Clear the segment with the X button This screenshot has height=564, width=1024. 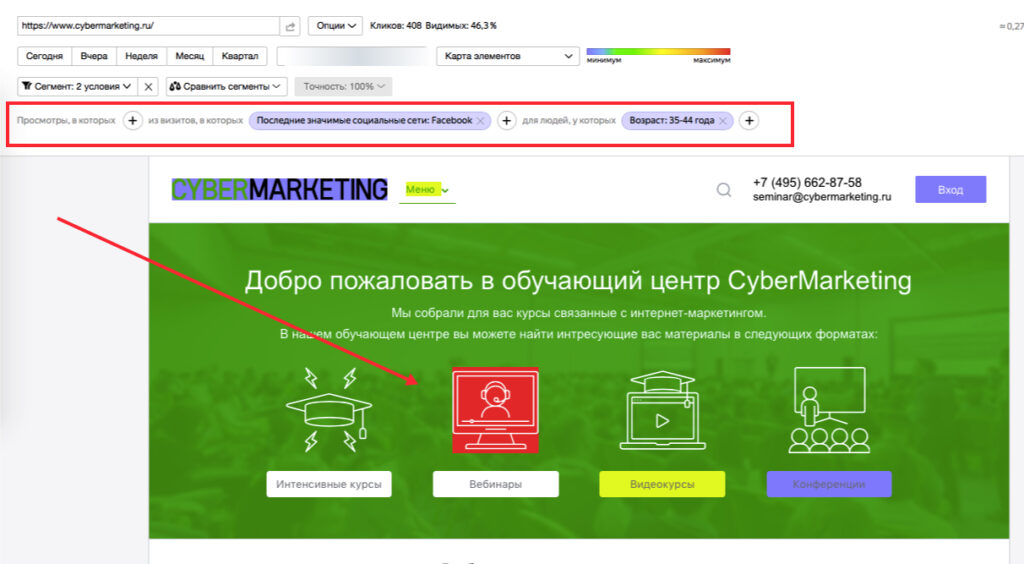148,86
